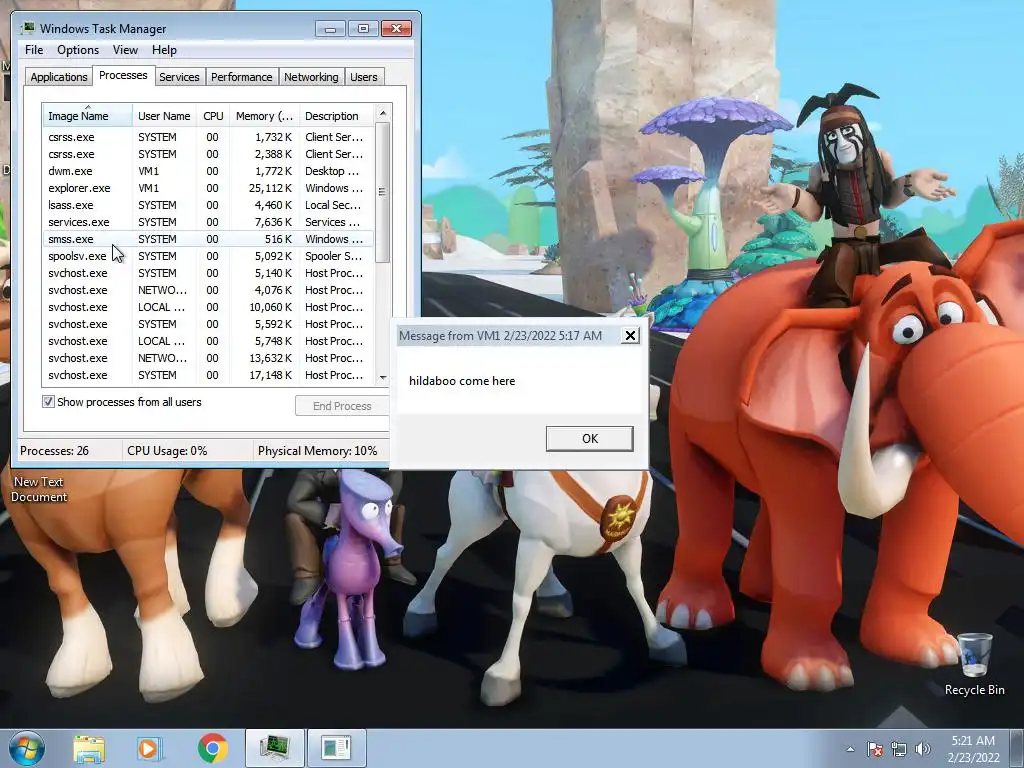Select csrss.exe using 2,388 K memory
1024x768 pixels.
click(x=208, y=154)
